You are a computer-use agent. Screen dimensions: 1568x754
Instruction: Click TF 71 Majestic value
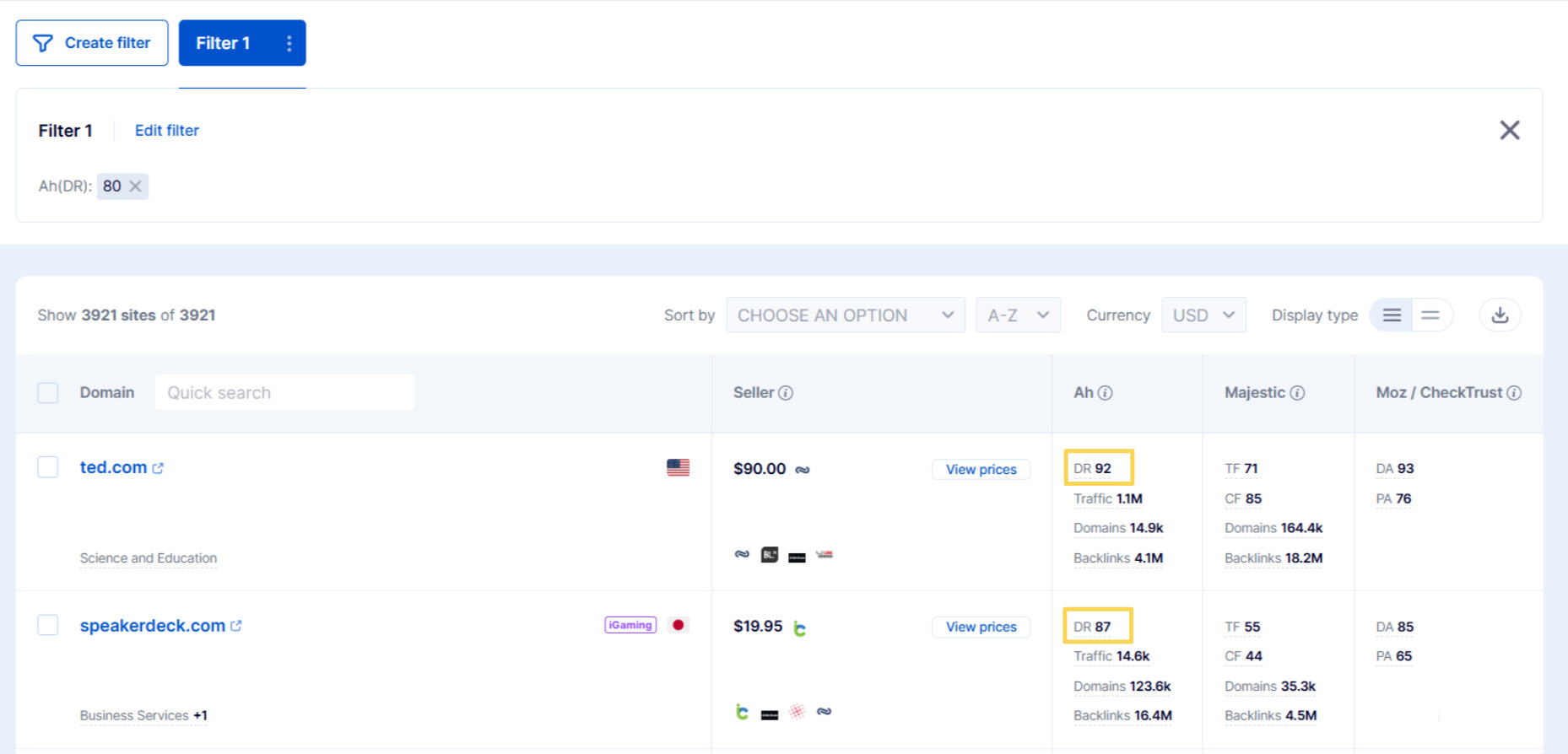point(1241,469)
